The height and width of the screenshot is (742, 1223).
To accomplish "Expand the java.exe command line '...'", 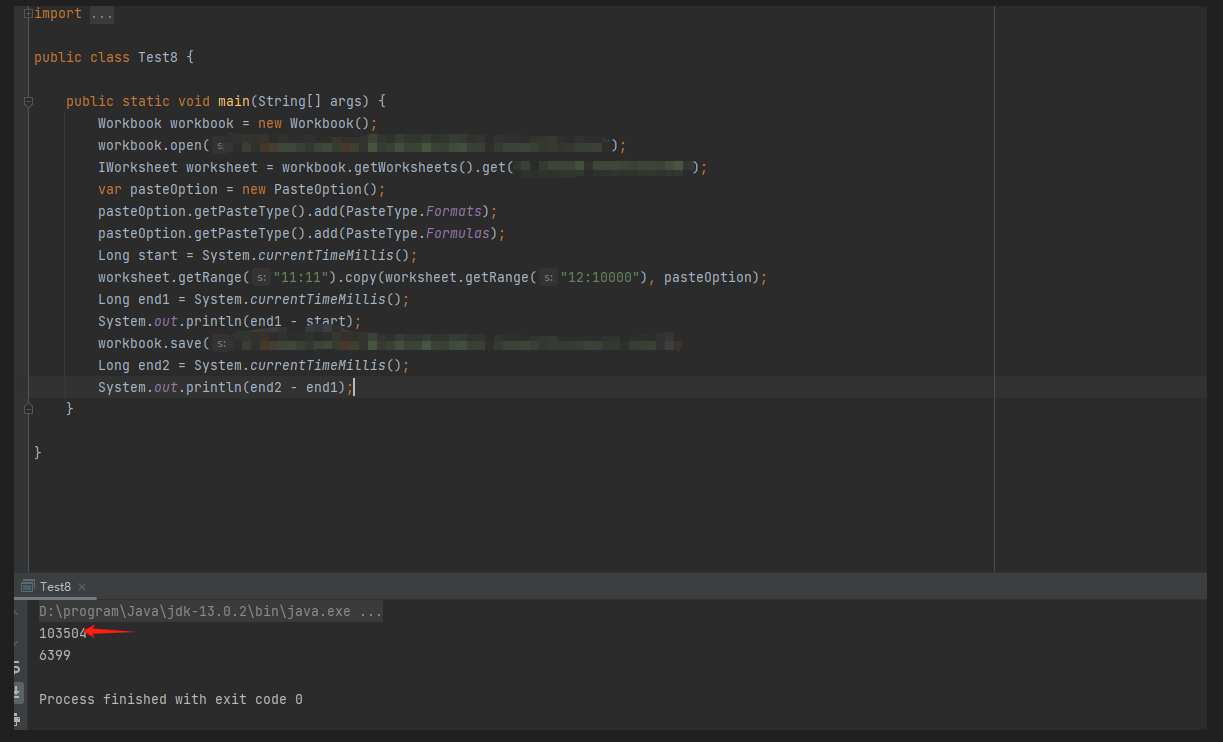I will 371,611.
